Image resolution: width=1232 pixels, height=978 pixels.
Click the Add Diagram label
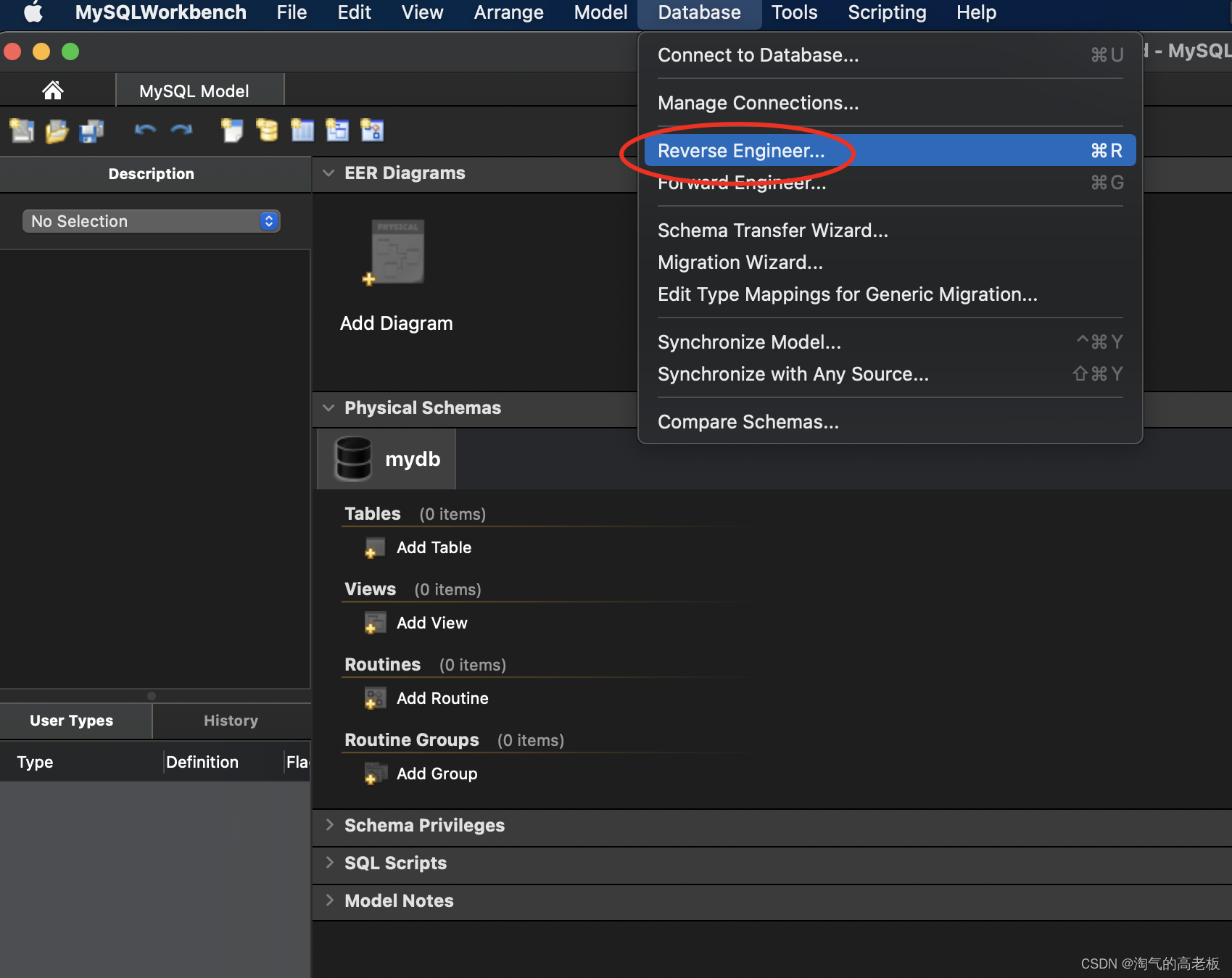click(x=396, y=323)
